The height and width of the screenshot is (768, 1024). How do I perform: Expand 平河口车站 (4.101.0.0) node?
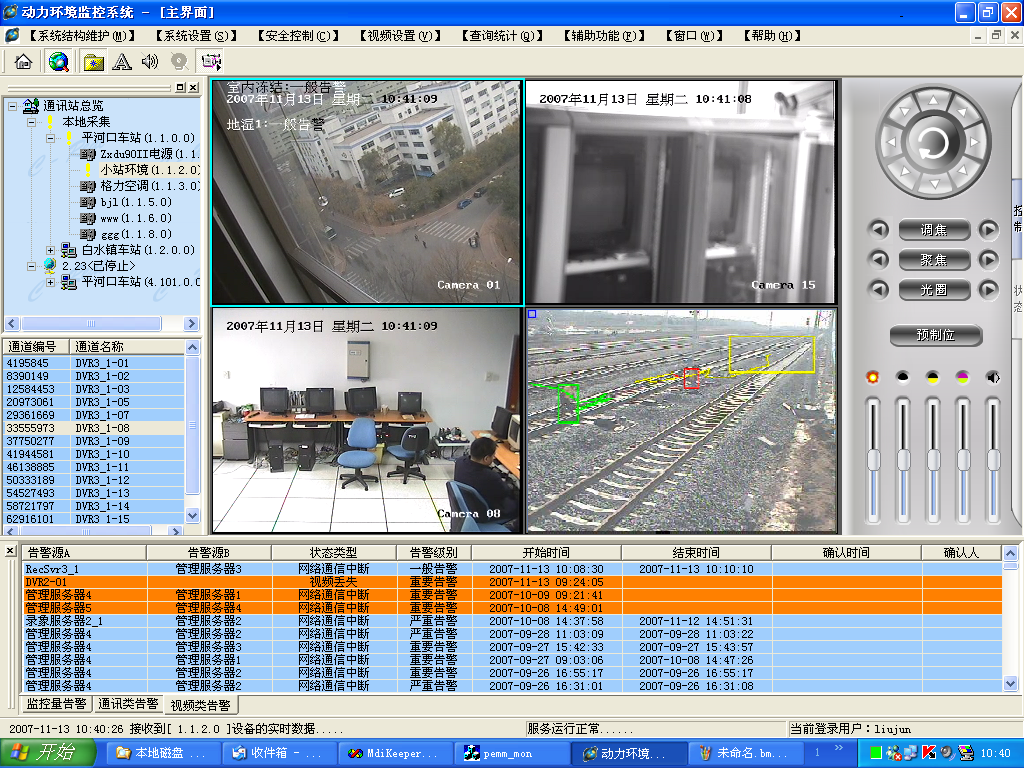point(50,282)
